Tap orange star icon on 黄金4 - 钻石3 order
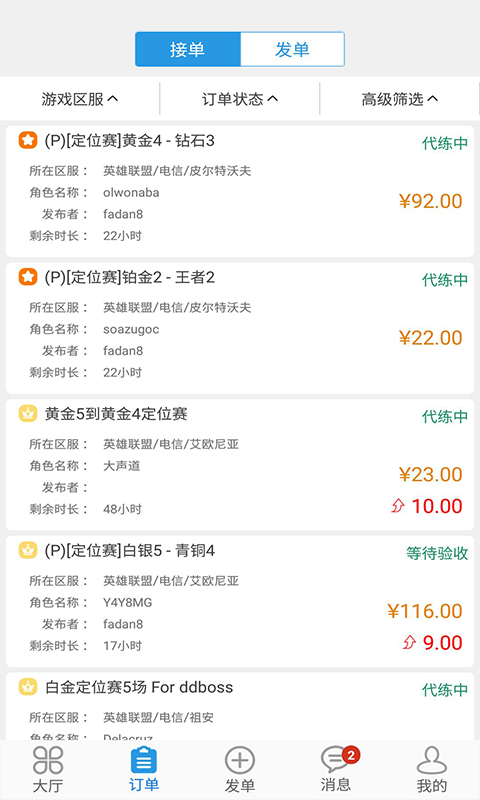 point(28,140)
